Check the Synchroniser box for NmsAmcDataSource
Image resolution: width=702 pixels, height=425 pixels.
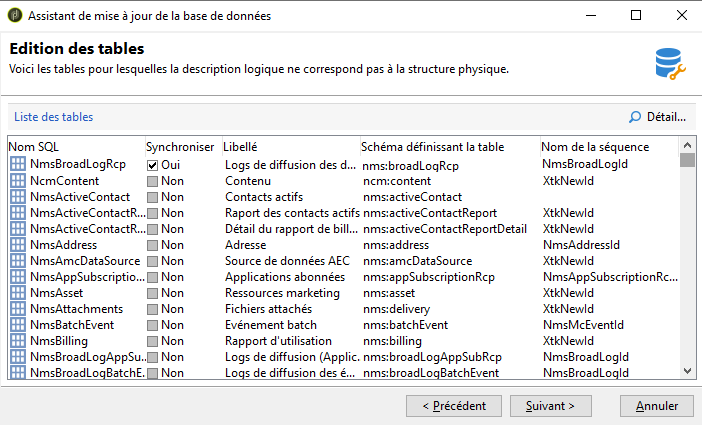coord(153,261)
